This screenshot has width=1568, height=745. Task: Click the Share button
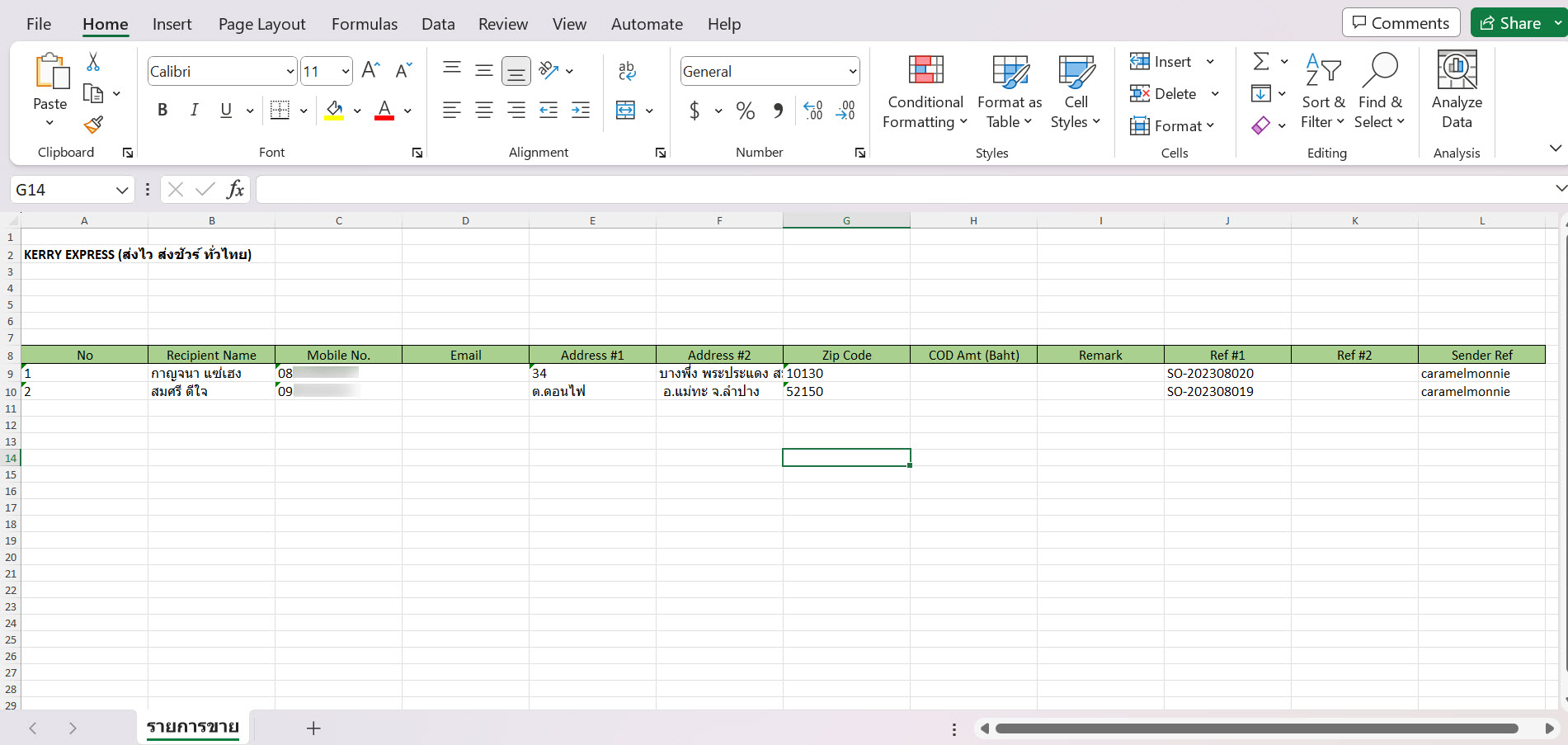tap(1511, 22)
